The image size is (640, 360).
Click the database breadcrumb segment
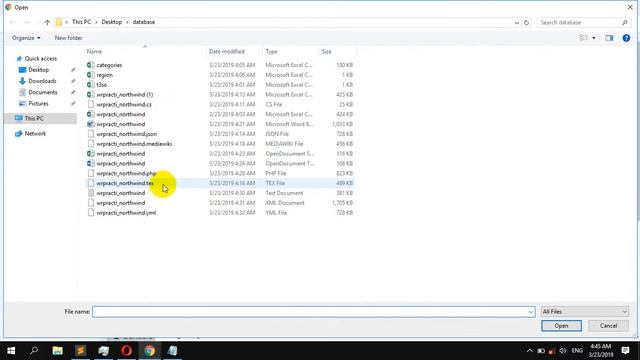144,22
